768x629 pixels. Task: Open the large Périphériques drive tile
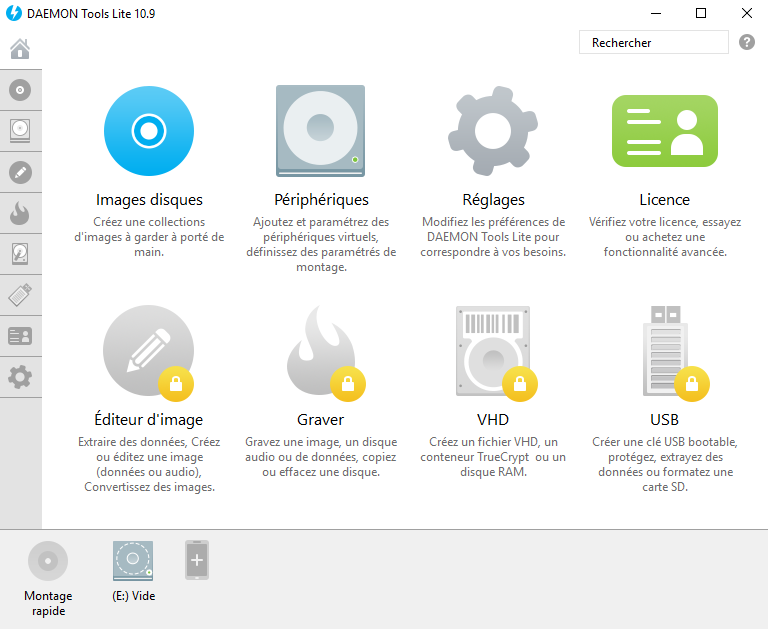[x=321, y=131]
